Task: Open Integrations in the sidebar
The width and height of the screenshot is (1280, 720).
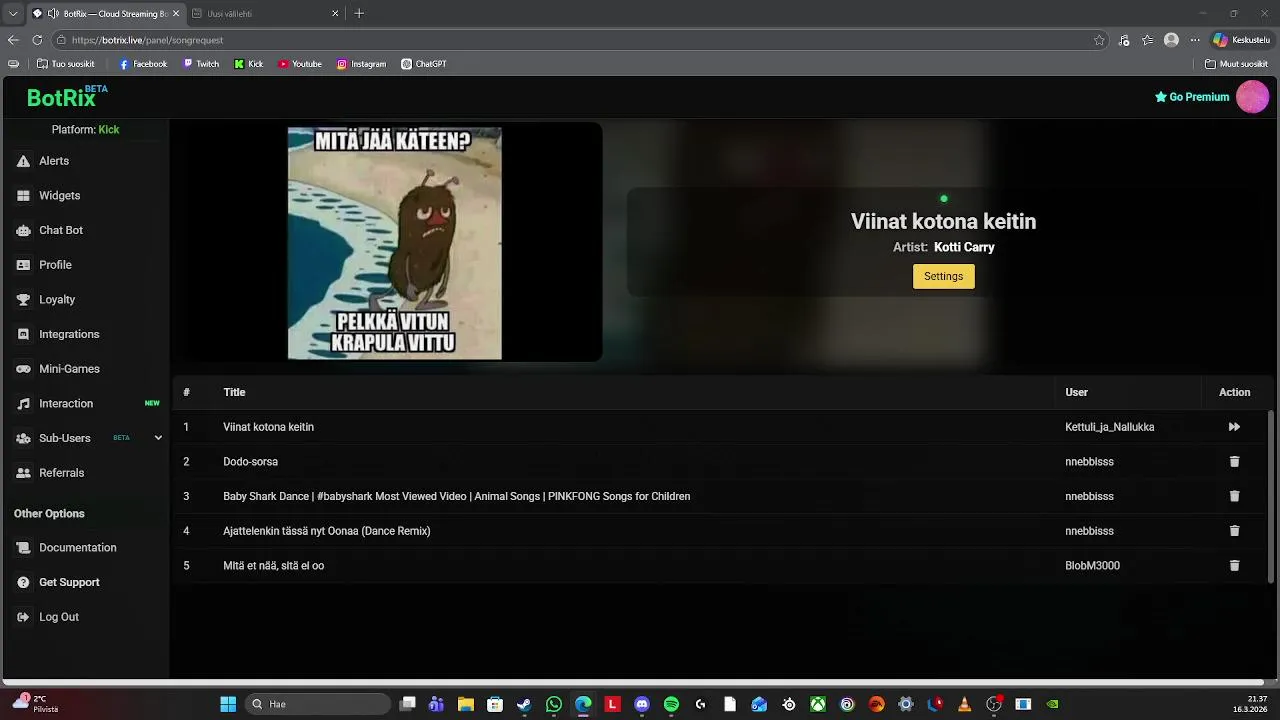Action: 69,334
